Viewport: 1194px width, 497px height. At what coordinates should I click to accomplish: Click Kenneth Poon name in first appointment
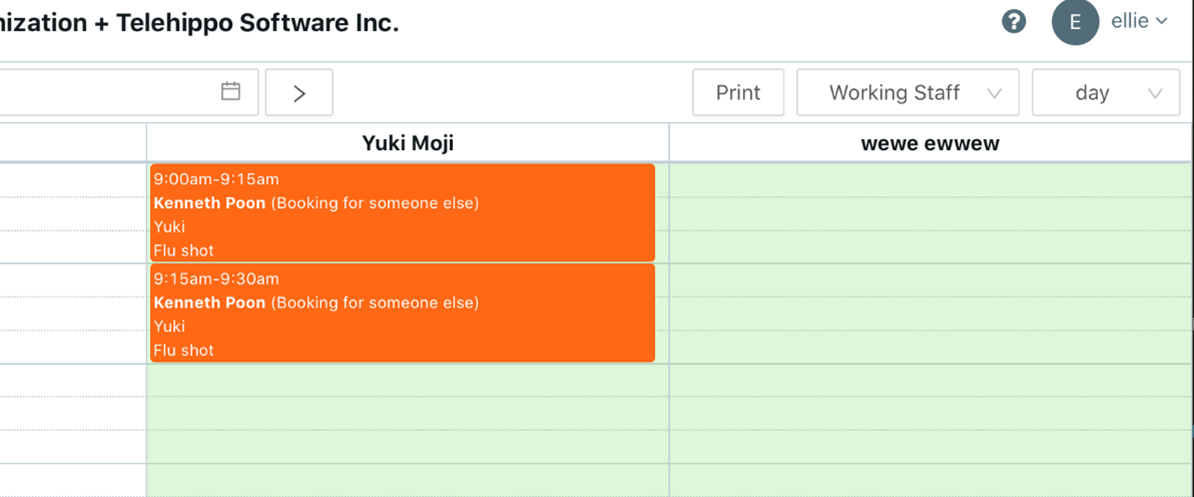point(209,203)
